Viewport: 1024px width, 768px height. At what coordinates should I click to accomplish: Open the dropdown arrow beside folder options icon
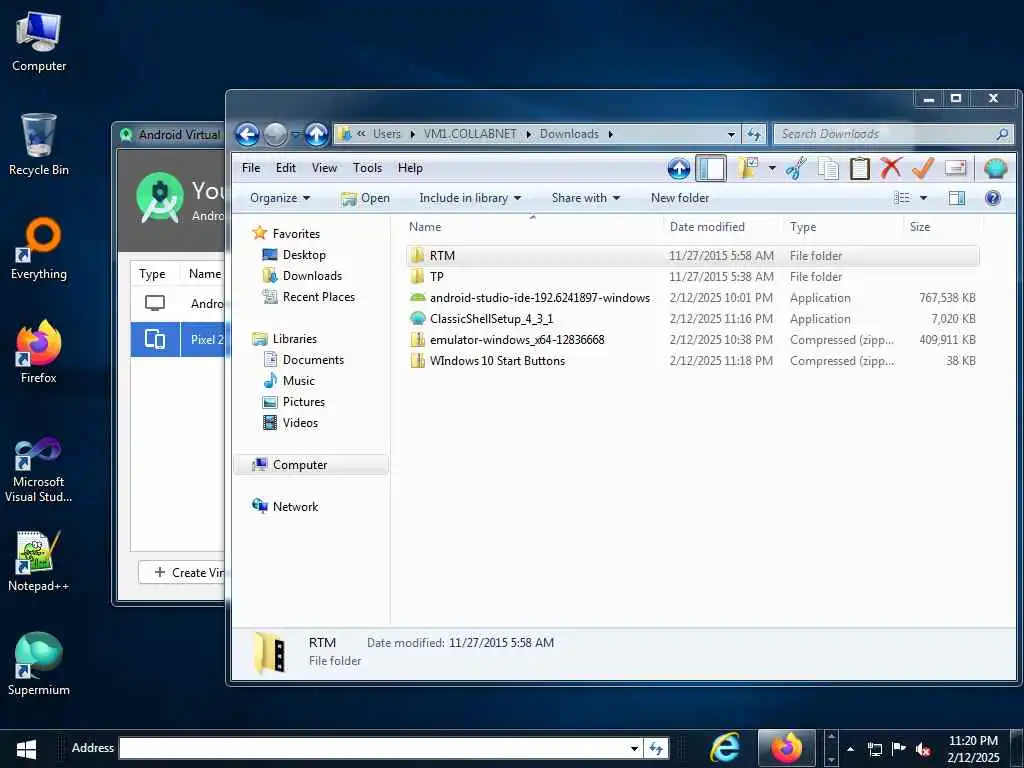[772, 168]
